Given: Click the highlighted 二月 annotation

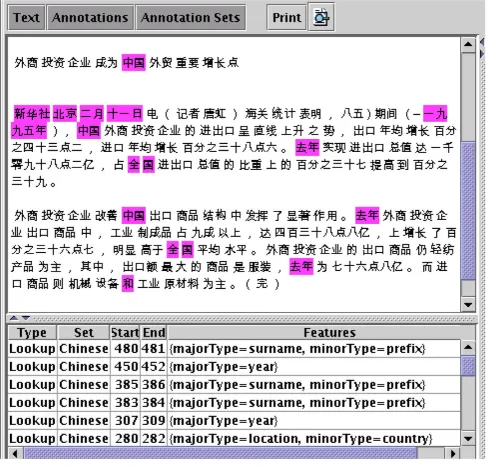Looking at the screenshot, I should click(x=92, y=113).
